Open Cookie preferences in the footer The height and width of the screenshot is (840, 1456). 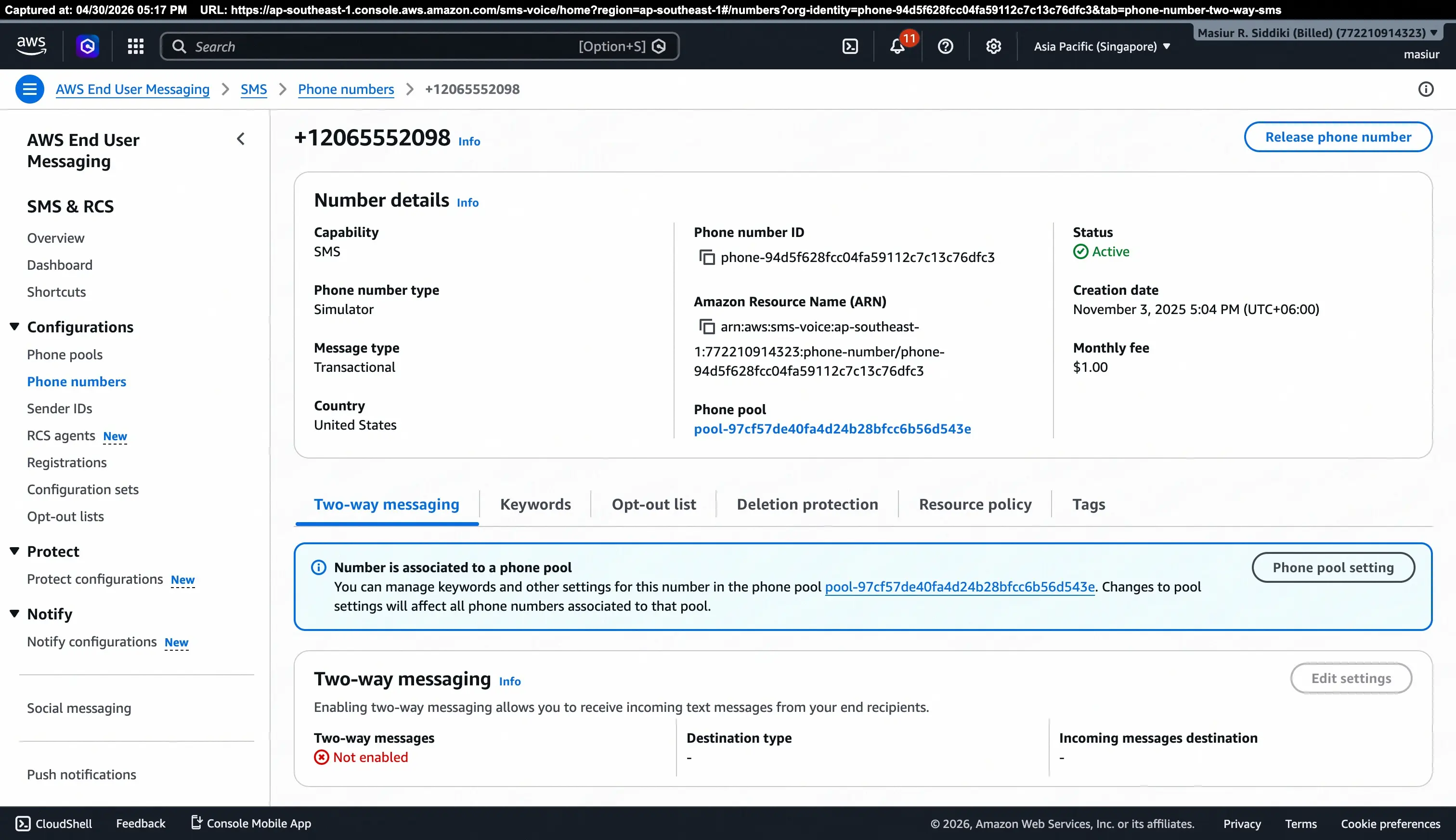coord(1390,824)
